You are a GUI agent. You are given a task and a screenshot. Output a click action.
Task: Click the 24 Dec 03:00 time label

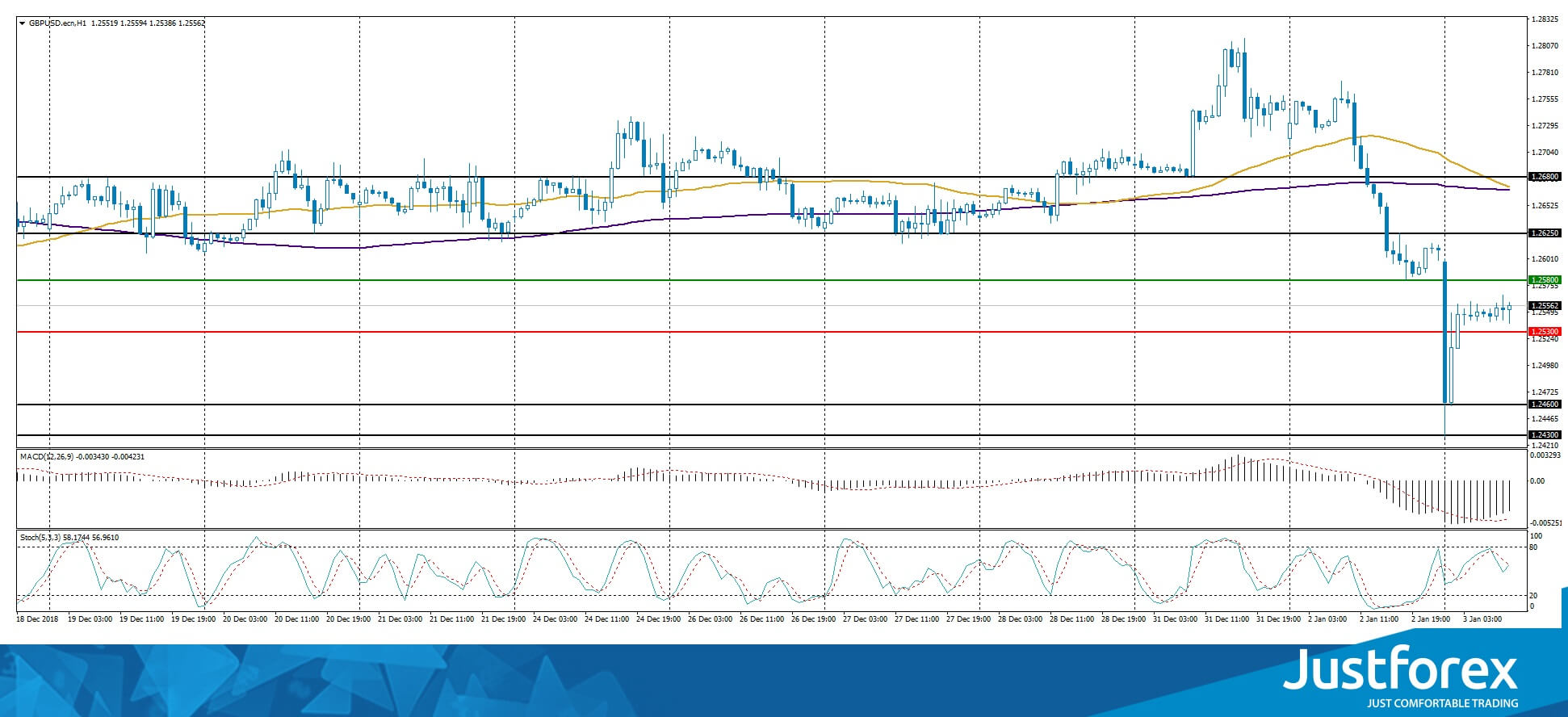pos(556,619)
